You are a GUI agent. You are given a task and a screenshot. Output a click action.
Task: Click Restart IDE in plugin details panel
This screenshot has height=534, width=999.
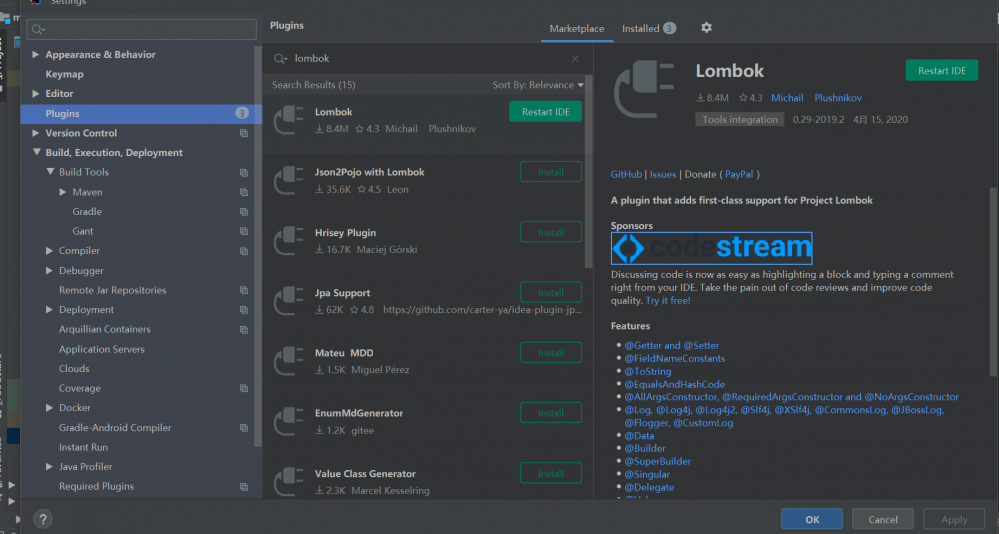[942, 71]
